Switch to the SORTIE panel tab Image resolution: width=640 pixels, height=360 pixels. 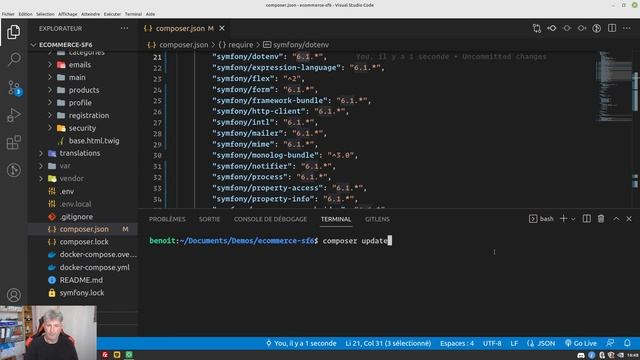[x=209, y=219]
